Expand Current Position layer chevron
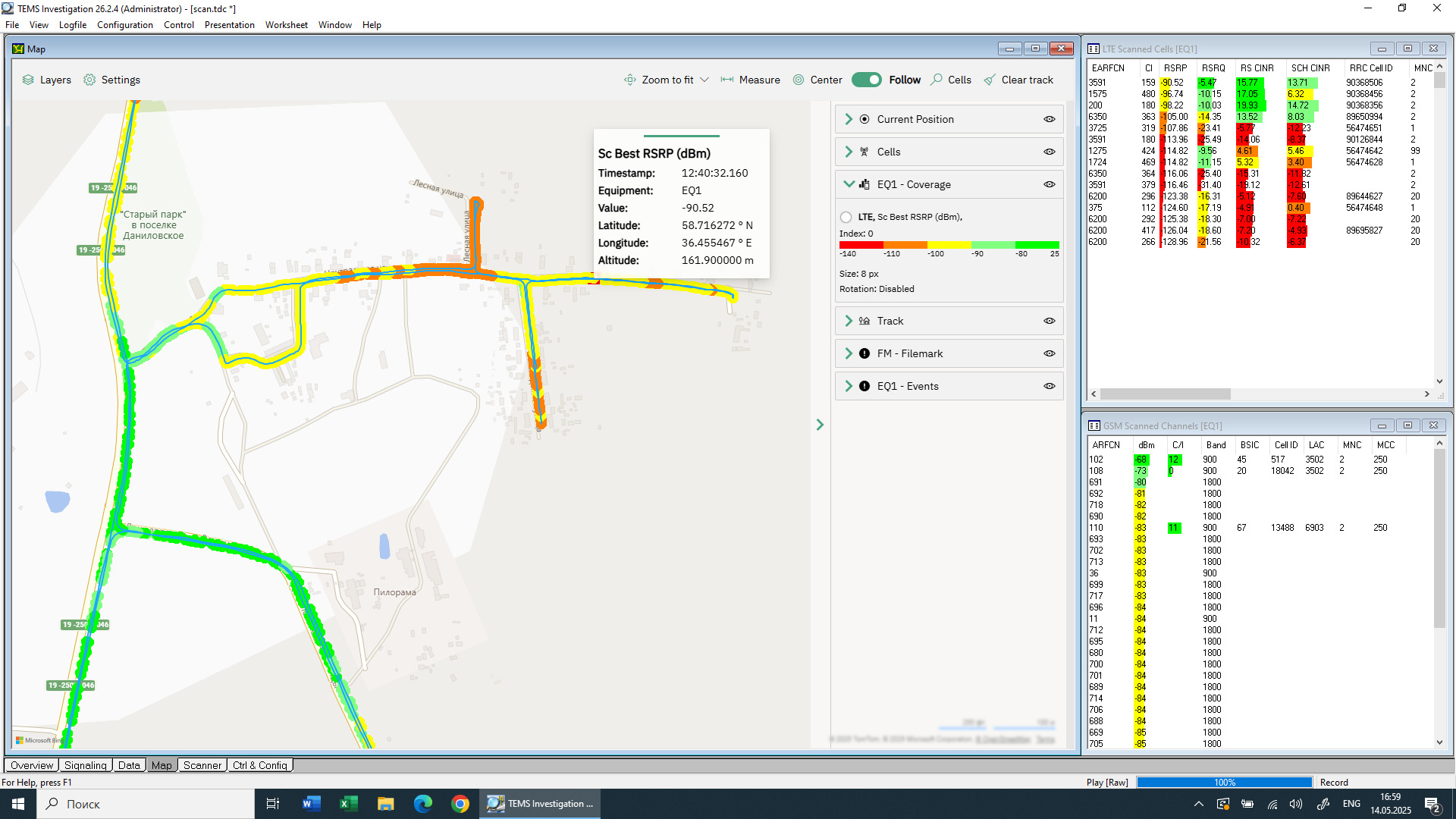Screen dimensions: 1456x819 (x=849, y=119)
